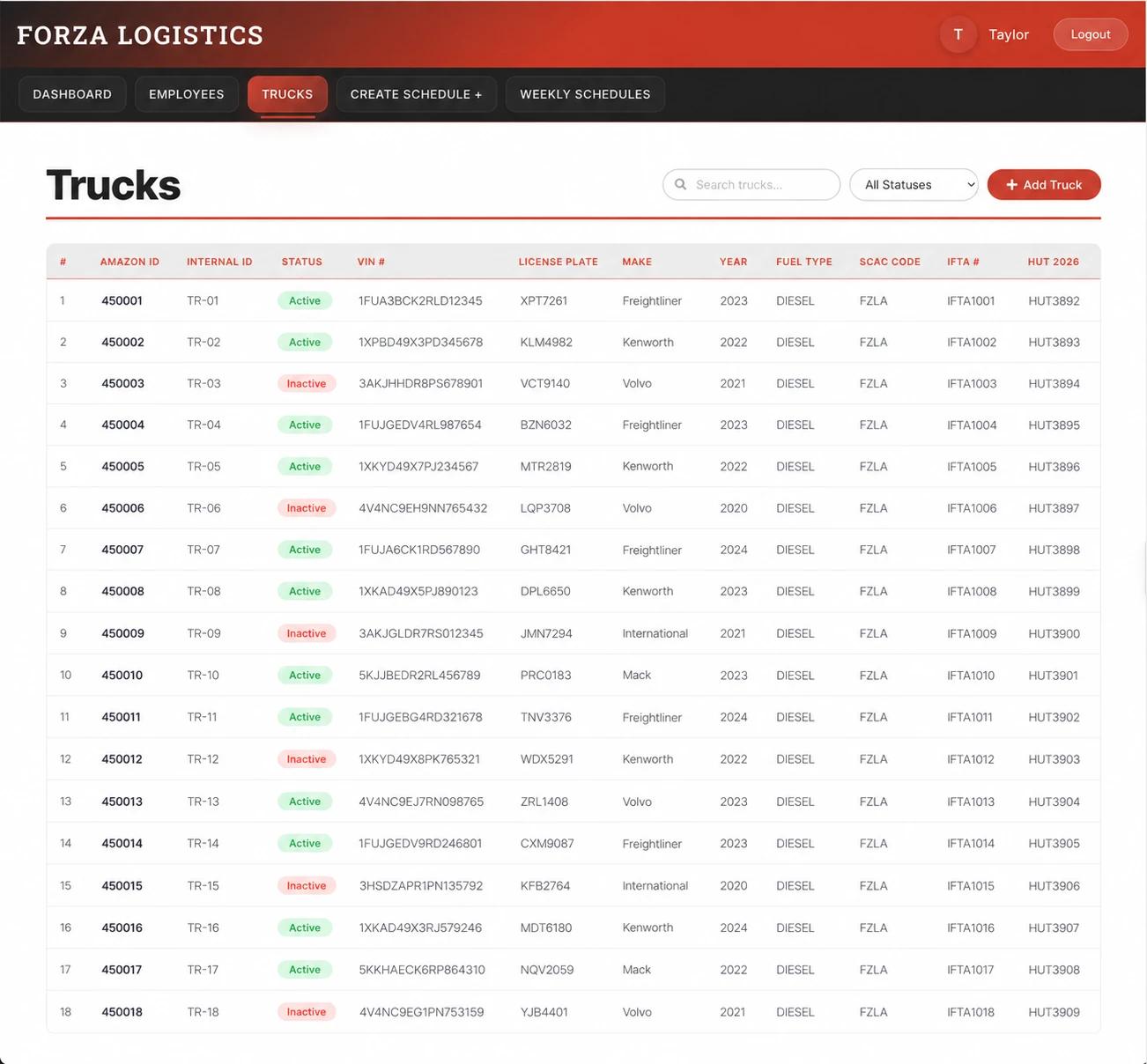Click HUT3904 cell
The height and width of the screenshot is (1064, 1147).
click(1054, 802)
